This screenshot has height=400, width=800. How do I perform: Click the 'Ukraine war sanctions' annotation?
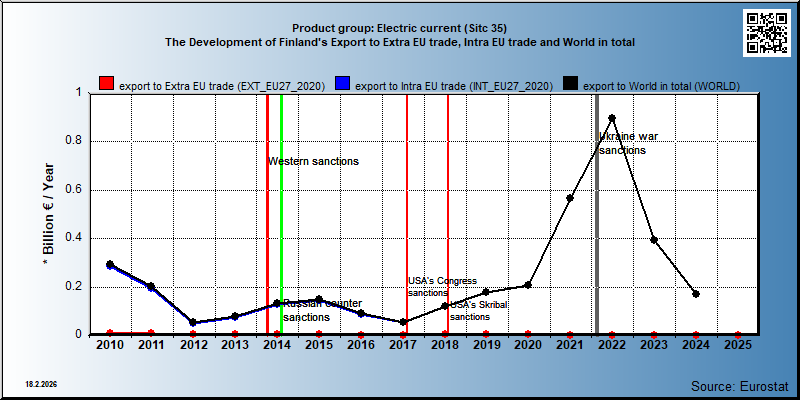[629, 143]
